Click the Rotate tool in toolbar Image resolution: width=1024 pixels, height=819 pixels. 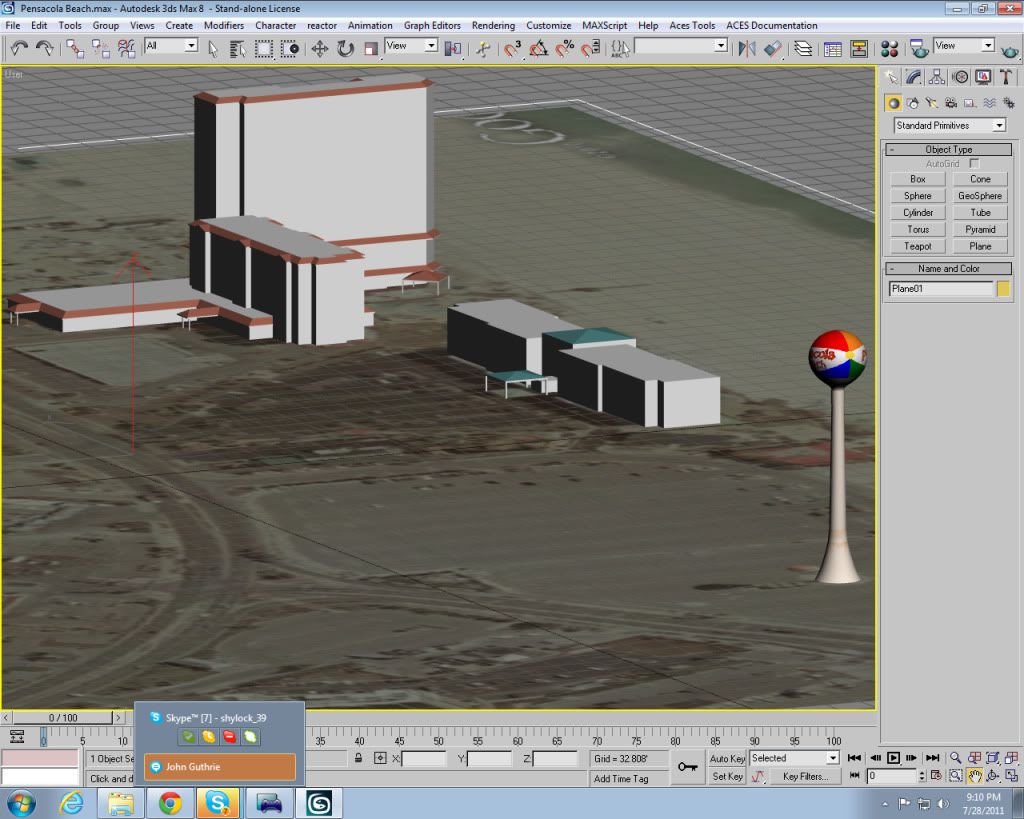[x=345, y=48]
